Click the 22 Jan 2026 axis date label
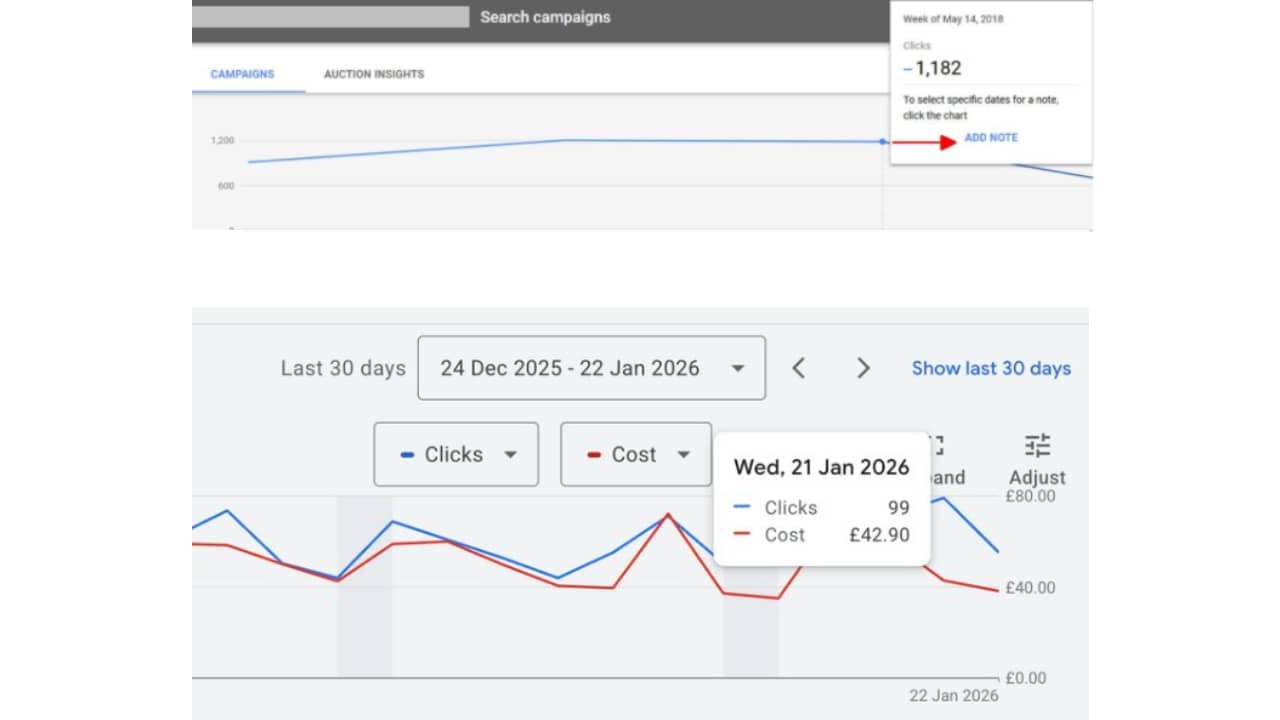The width and height of the screenshot is (1280, 720). pos(953,696)
